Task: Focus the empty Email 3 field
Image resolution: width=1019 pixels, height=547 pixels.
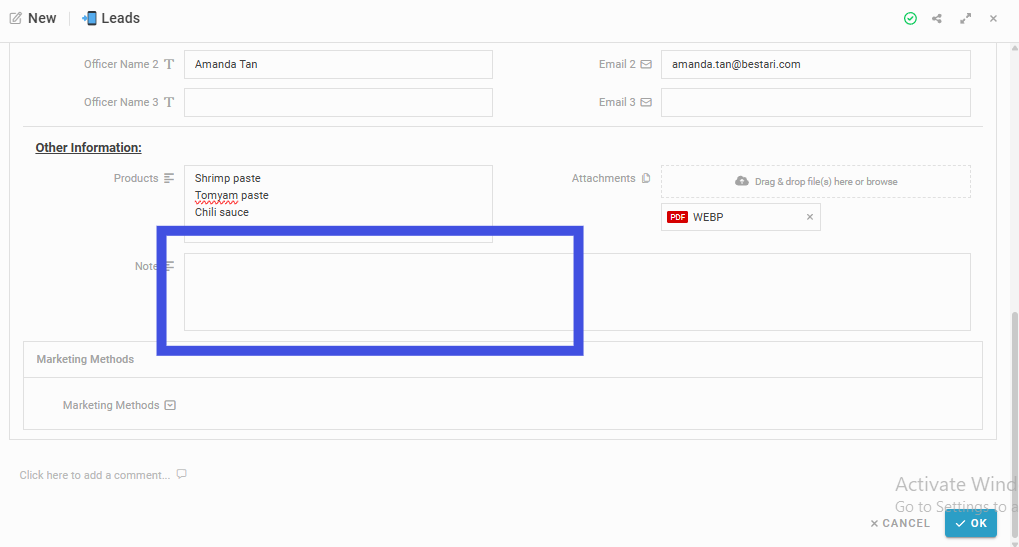Action: point(816,102)
